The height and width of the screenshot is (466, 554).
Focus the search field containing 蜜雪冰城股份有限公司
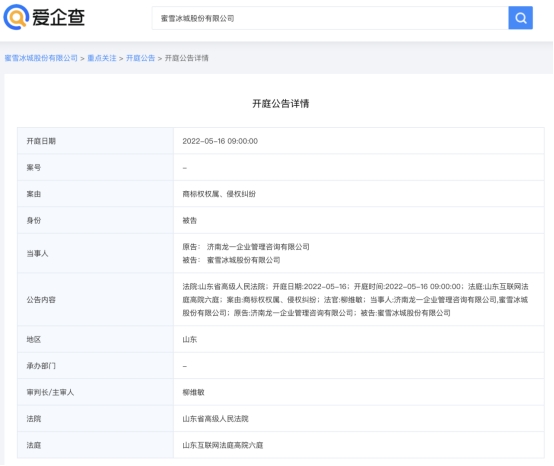pyautogui.click(x=330, y=18)
